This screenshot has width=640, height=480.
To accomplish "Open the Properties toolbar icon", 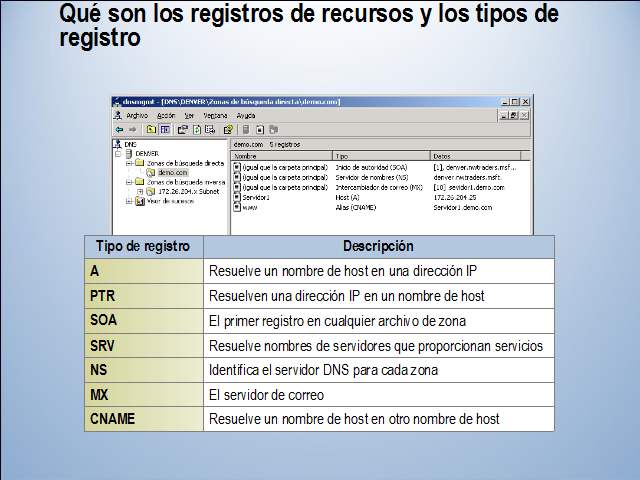I will 182,129.
